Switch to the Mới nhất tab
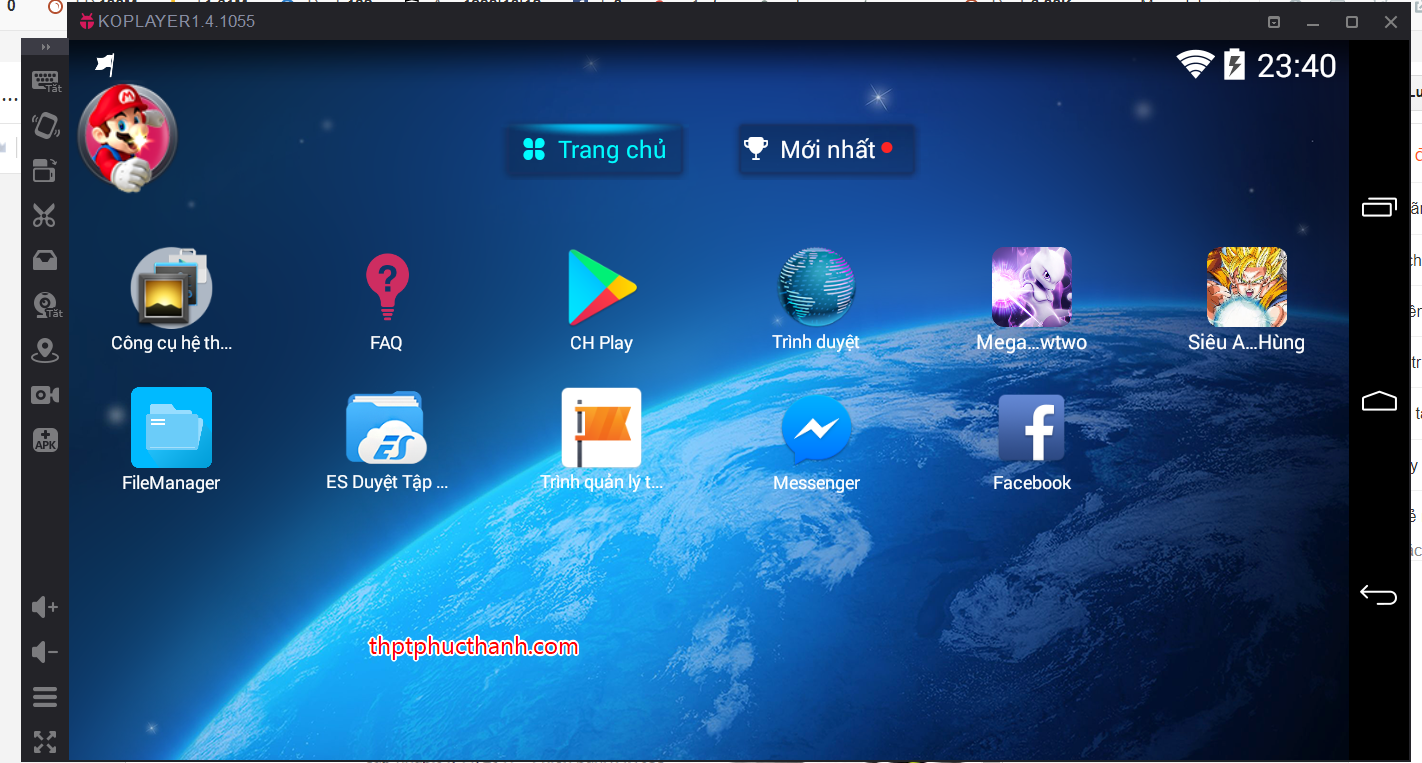Screen dimensions: 1422x763 (826, 150)
